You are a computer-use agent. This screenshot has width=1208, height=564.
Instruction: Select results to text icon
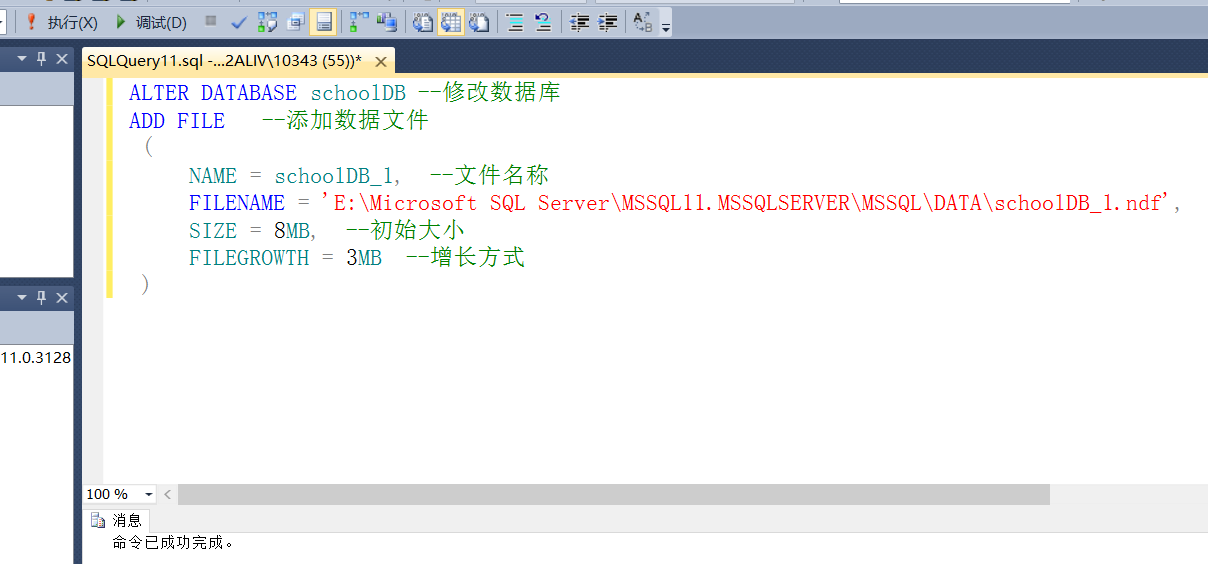click(x=423, y=22)
